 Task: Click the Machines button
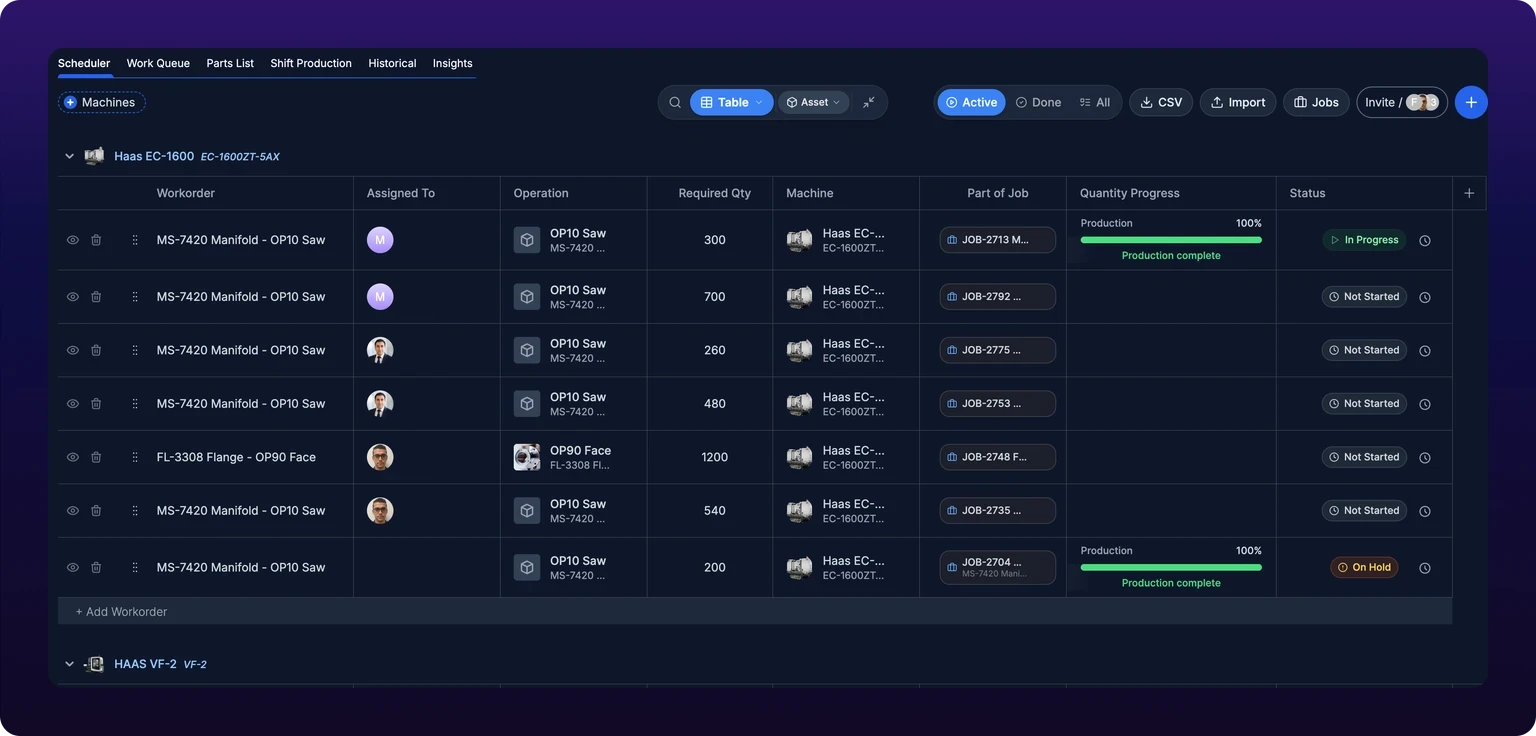[101, 102]
